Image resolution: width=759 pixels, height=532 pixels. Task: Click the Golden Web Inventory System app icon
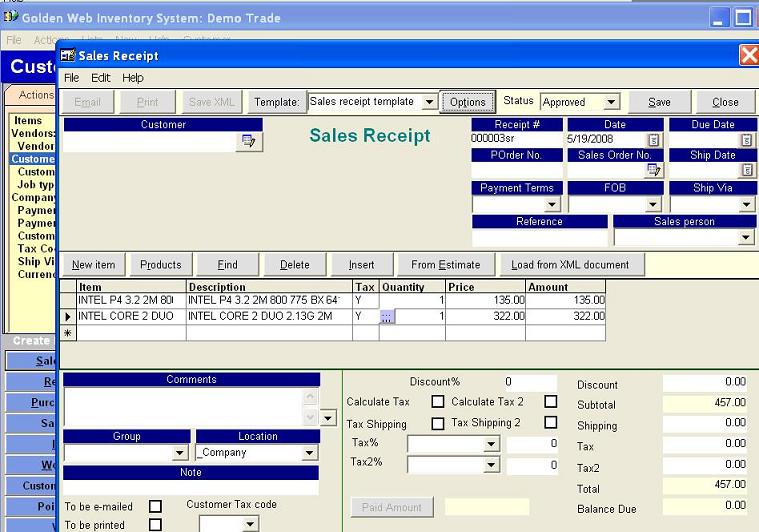tap(11, 17)
